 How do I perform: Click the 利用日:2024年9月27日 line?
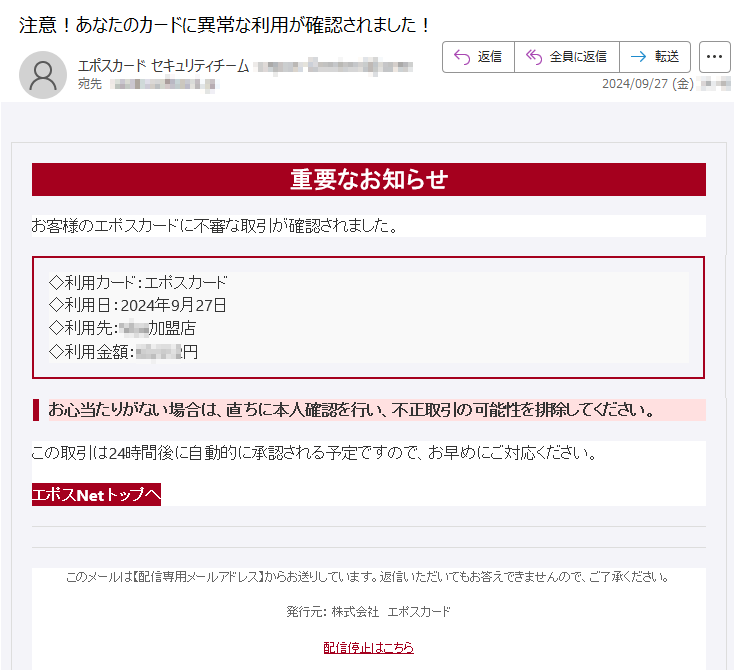click(x=138, y=305)
